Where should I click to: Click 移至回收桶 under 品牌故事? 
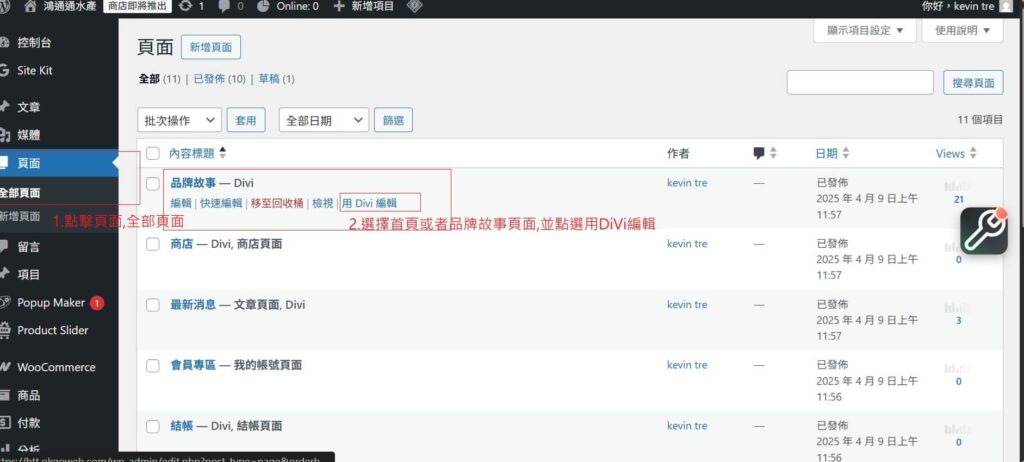278,203
